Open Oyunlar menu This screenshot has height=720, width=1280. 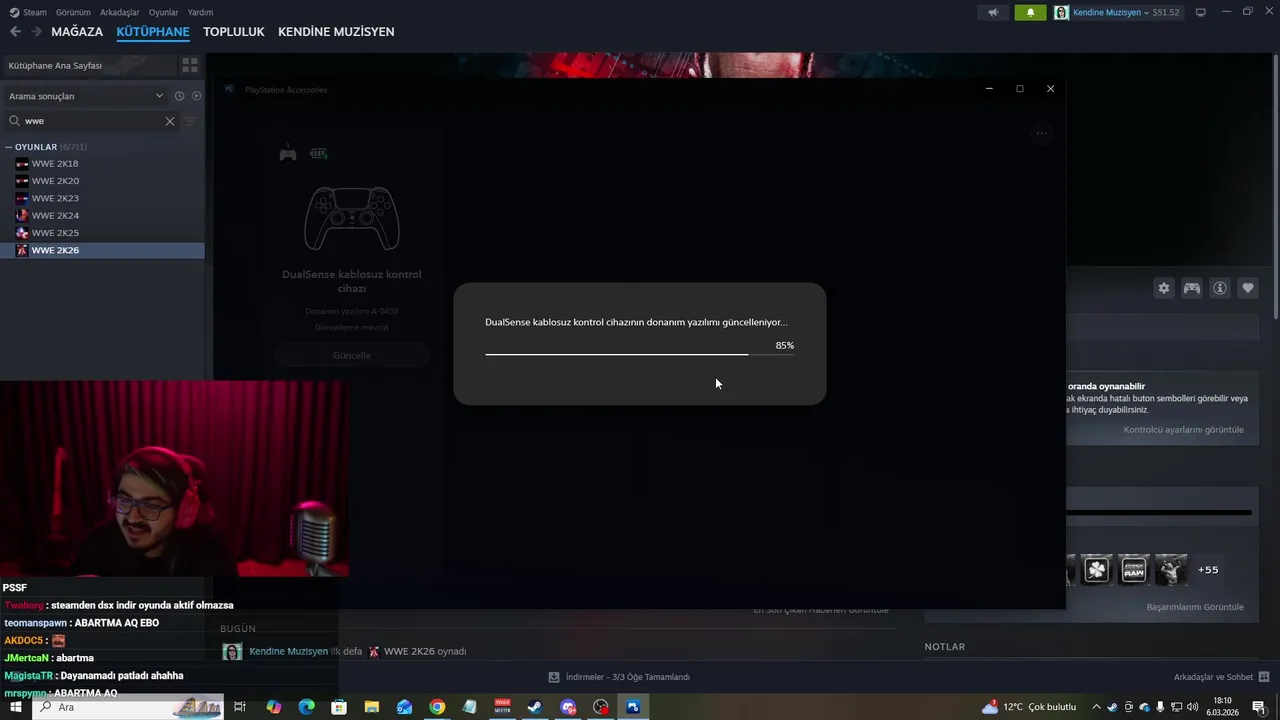pyautogui.click(x=164, y=12)
